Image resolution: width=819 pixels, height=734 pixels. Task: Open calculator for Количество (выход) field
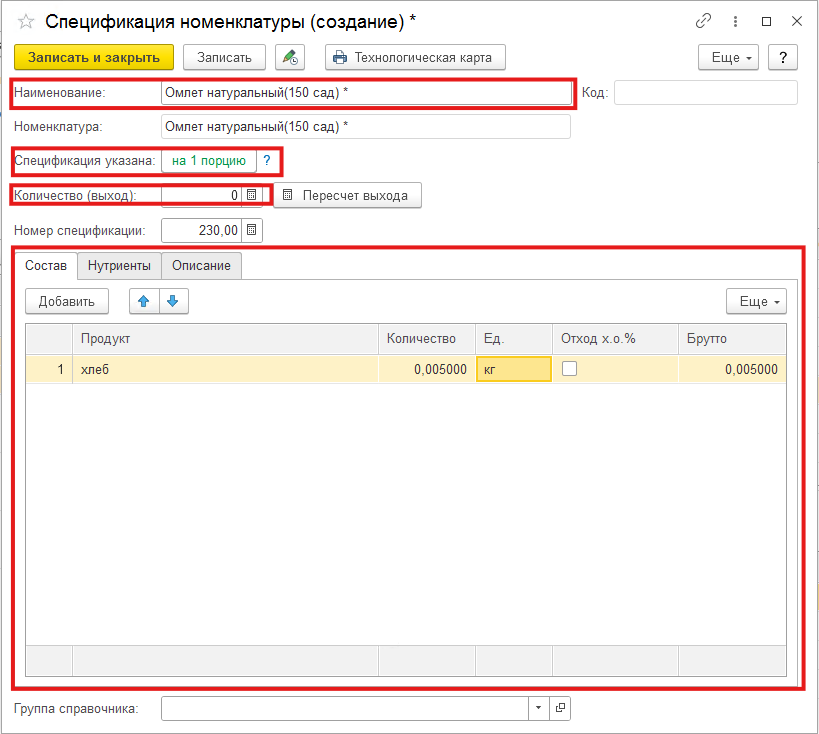point(252,195)
